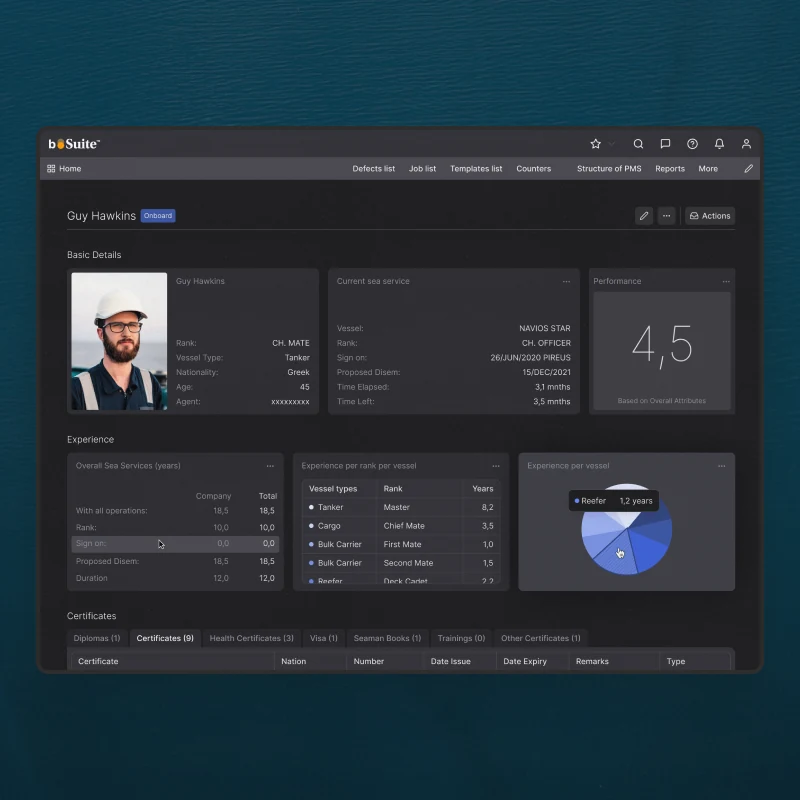Go to the Home menu item
Image resolution: width=800 pixels, height=800 pixels.
coord(70,168)
